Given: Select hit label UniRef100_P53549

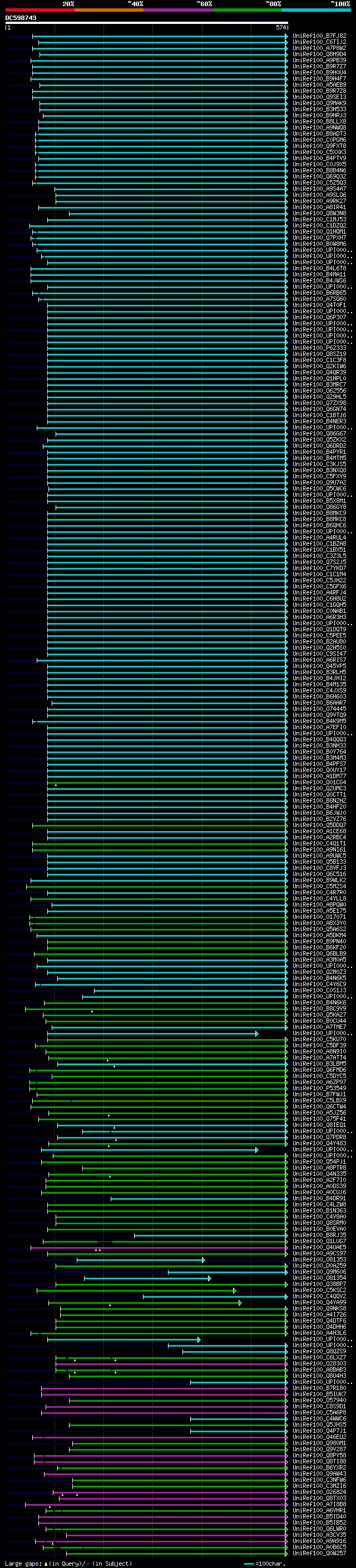Looking at the screenshot, I should click(319, 1089).
